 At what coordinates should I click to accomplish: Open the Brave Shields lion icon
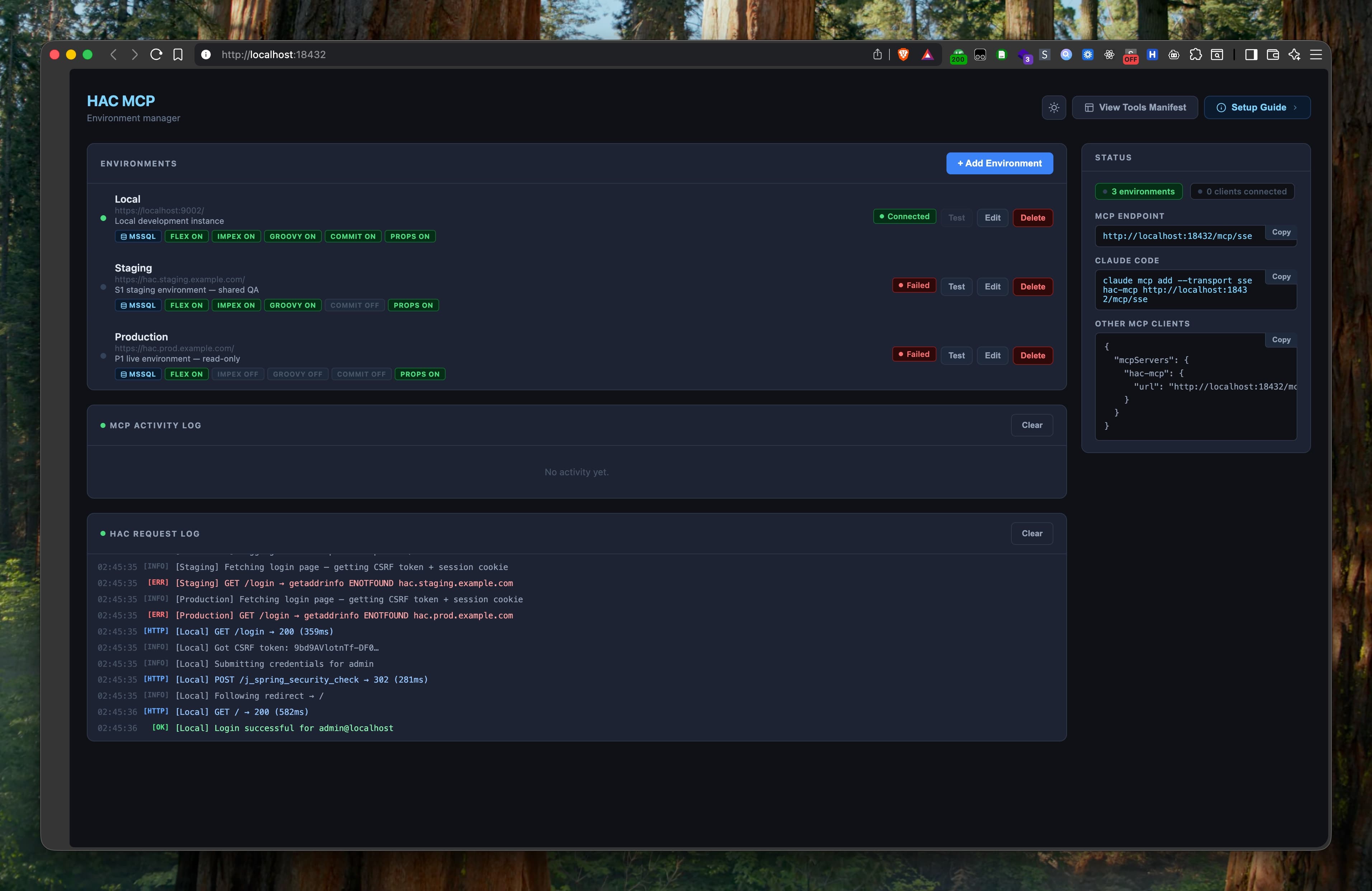click(x=903, y=55)
